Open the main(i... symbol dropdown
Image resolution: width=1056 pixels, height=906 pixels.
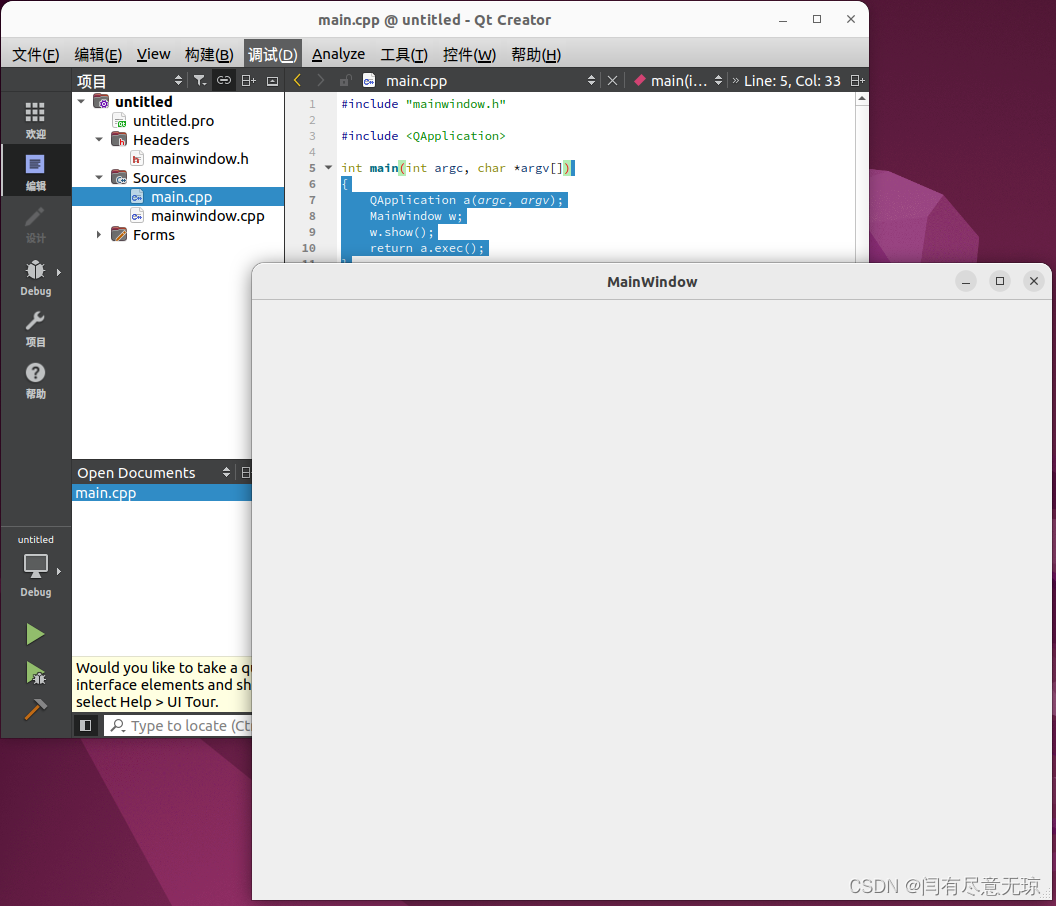point(678,81)
